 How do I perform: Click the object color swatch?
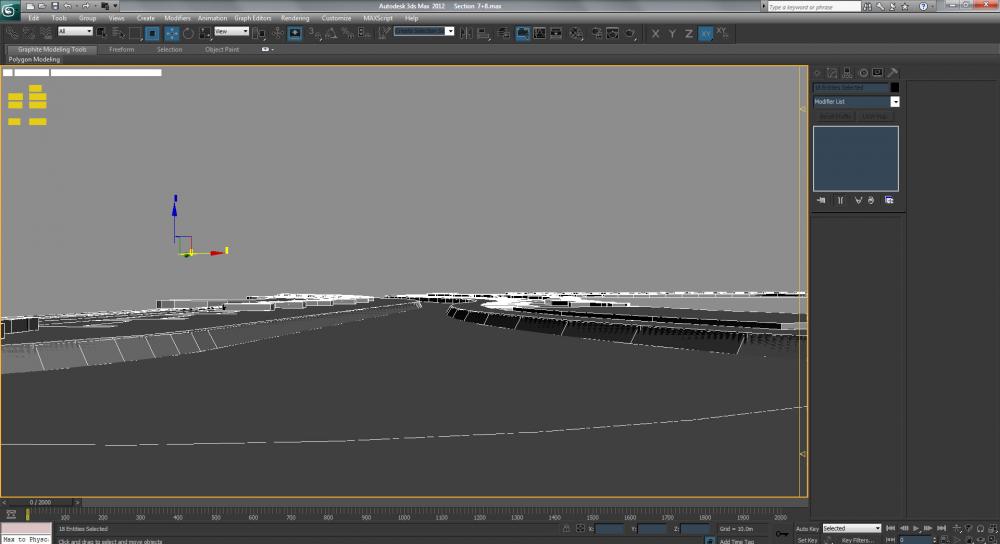tap(894, 88)
